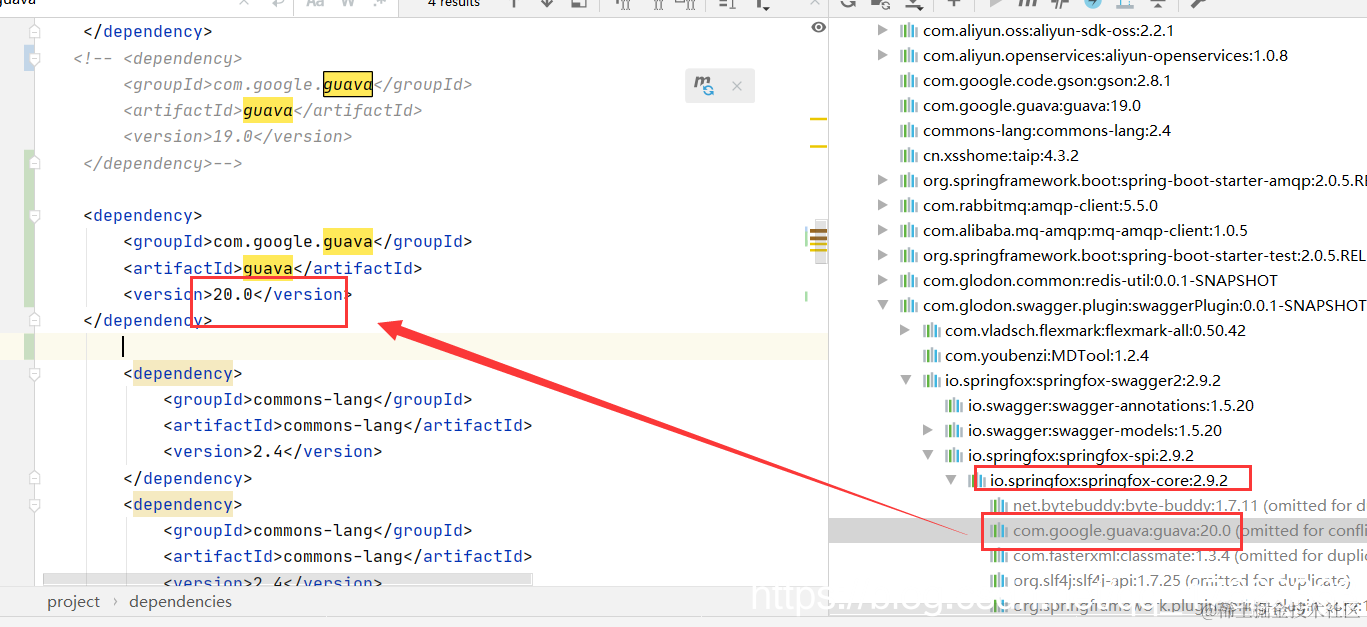Select com.youbenzi:MDTool:1.2.4 row
The height and width of the screenshot is (627, 1367).
point(1047,356)
